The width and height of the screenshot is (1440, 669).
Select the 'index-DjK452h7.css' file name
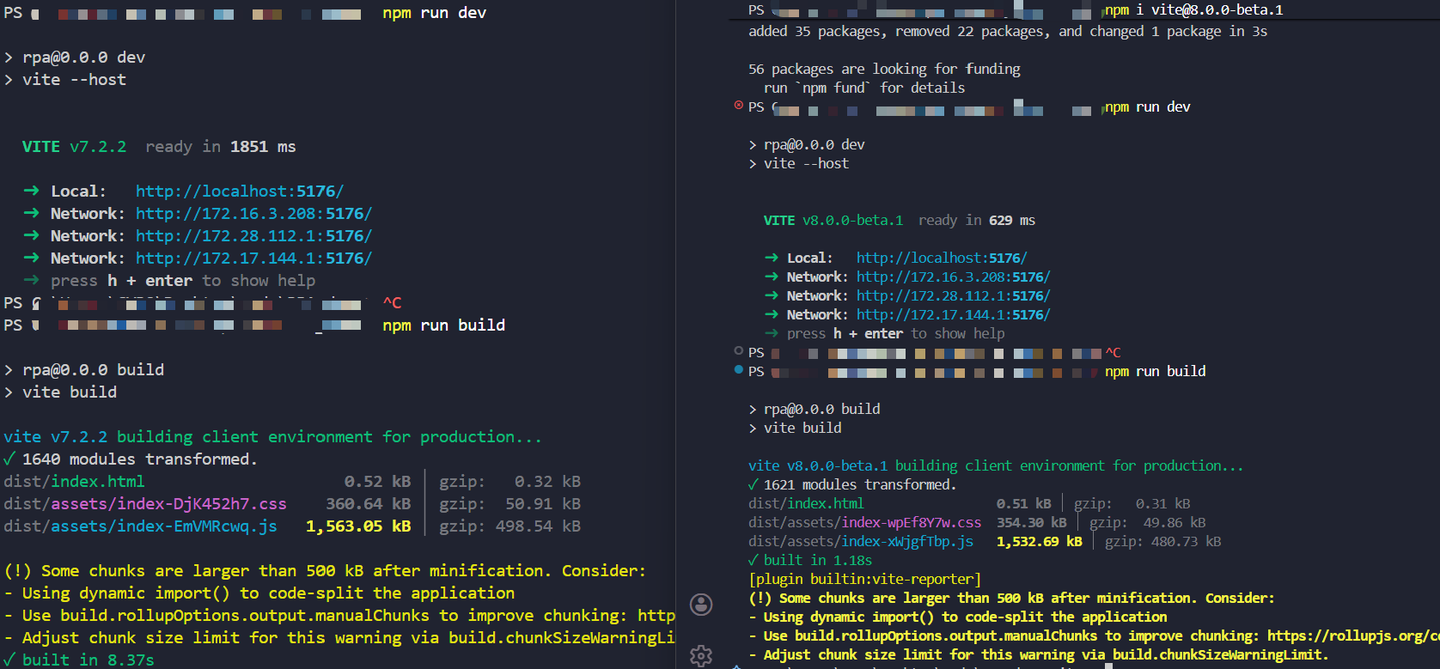(202, 504)
